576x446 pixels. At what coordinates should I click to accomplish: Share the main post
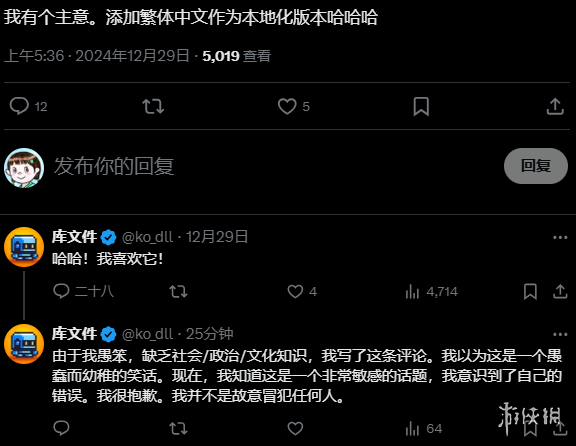coord(555,107)
